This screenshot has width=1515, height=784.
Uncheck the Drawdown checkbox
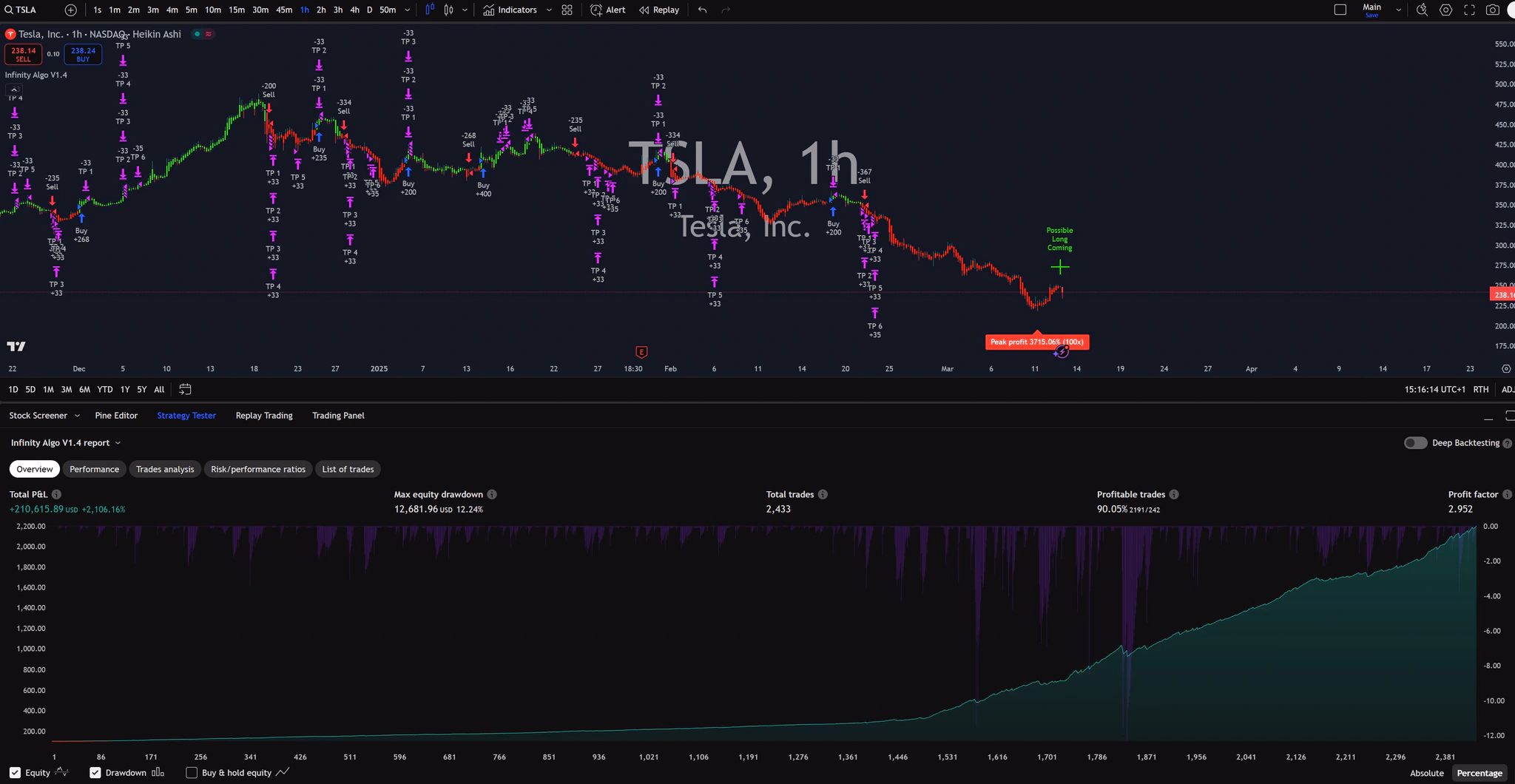tap(95, 772)
